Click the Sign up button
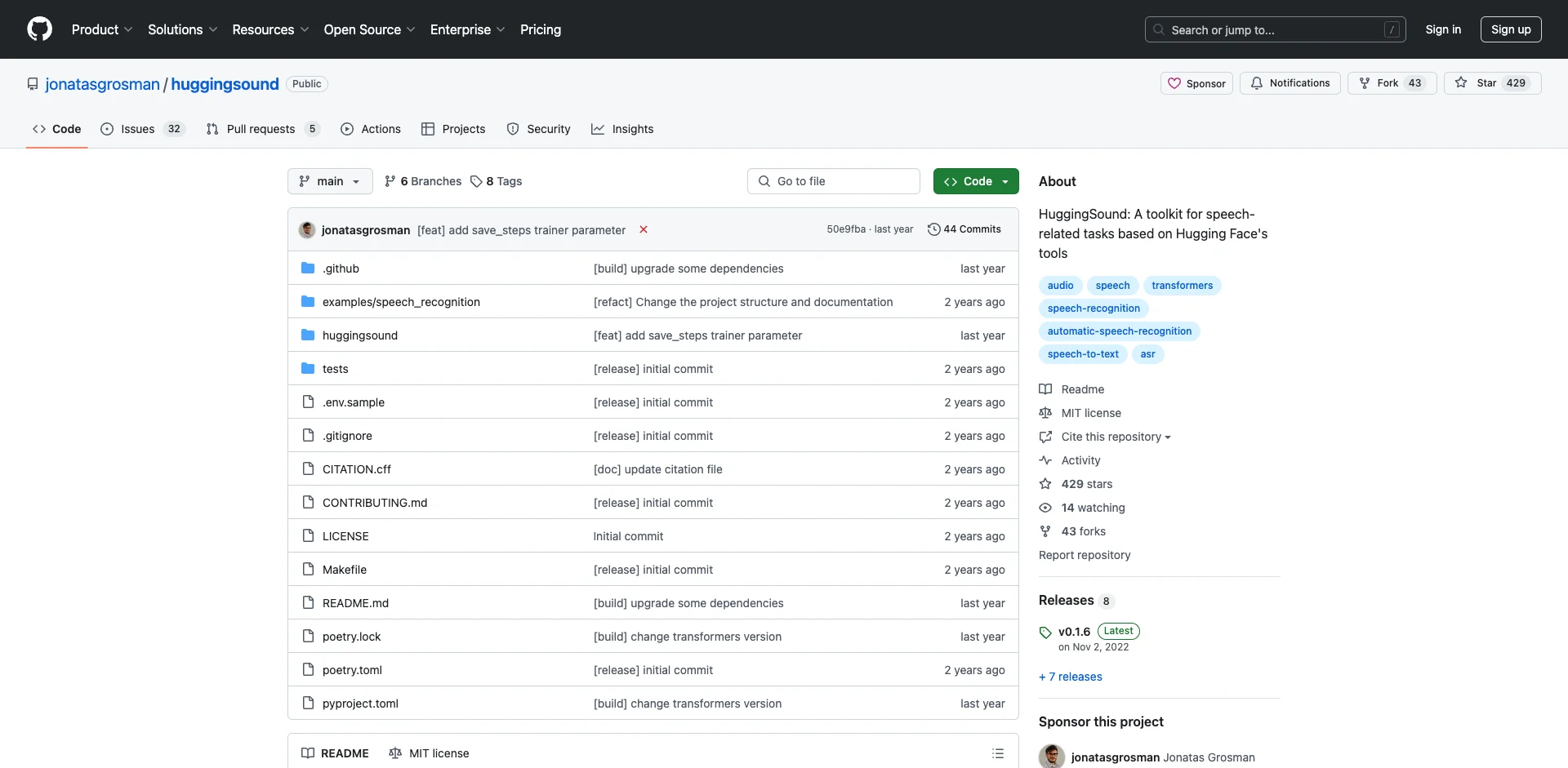This screenshot has width=1568, height=768. 1511,29
